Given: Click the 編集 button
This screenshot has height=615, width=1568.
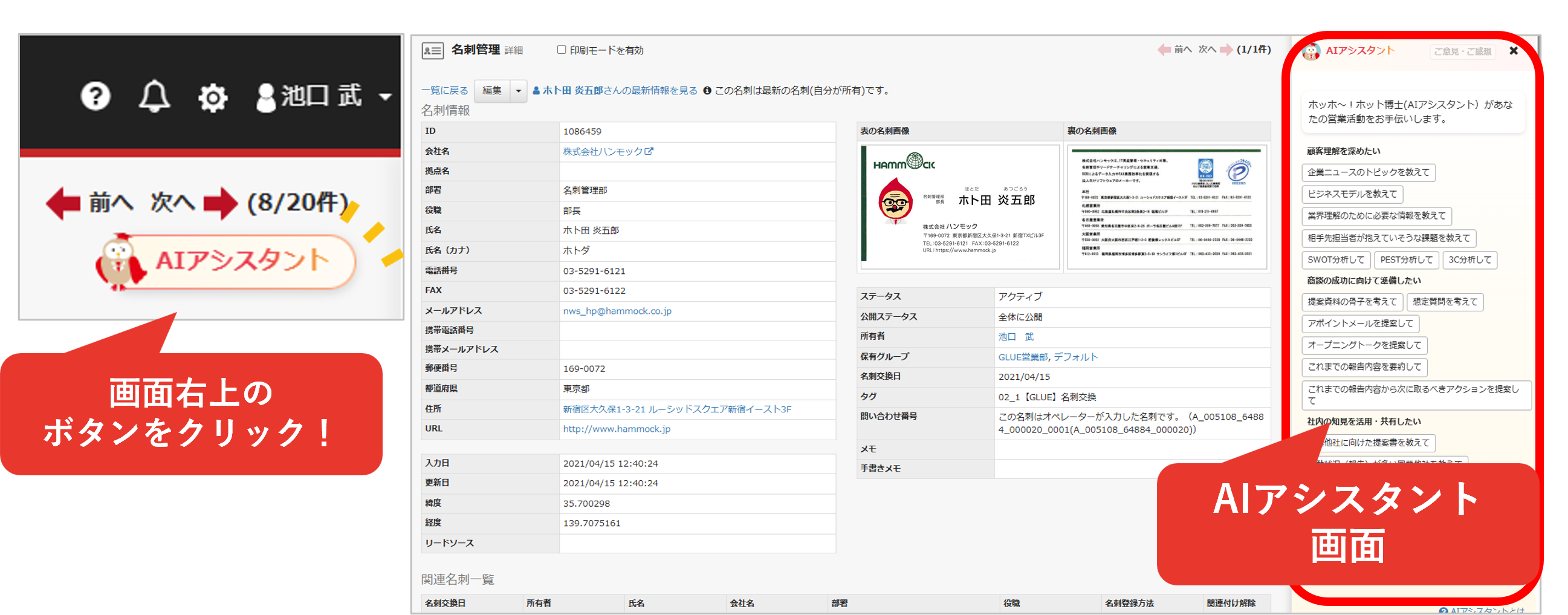Looking at the screenshot, I should 492,91.
